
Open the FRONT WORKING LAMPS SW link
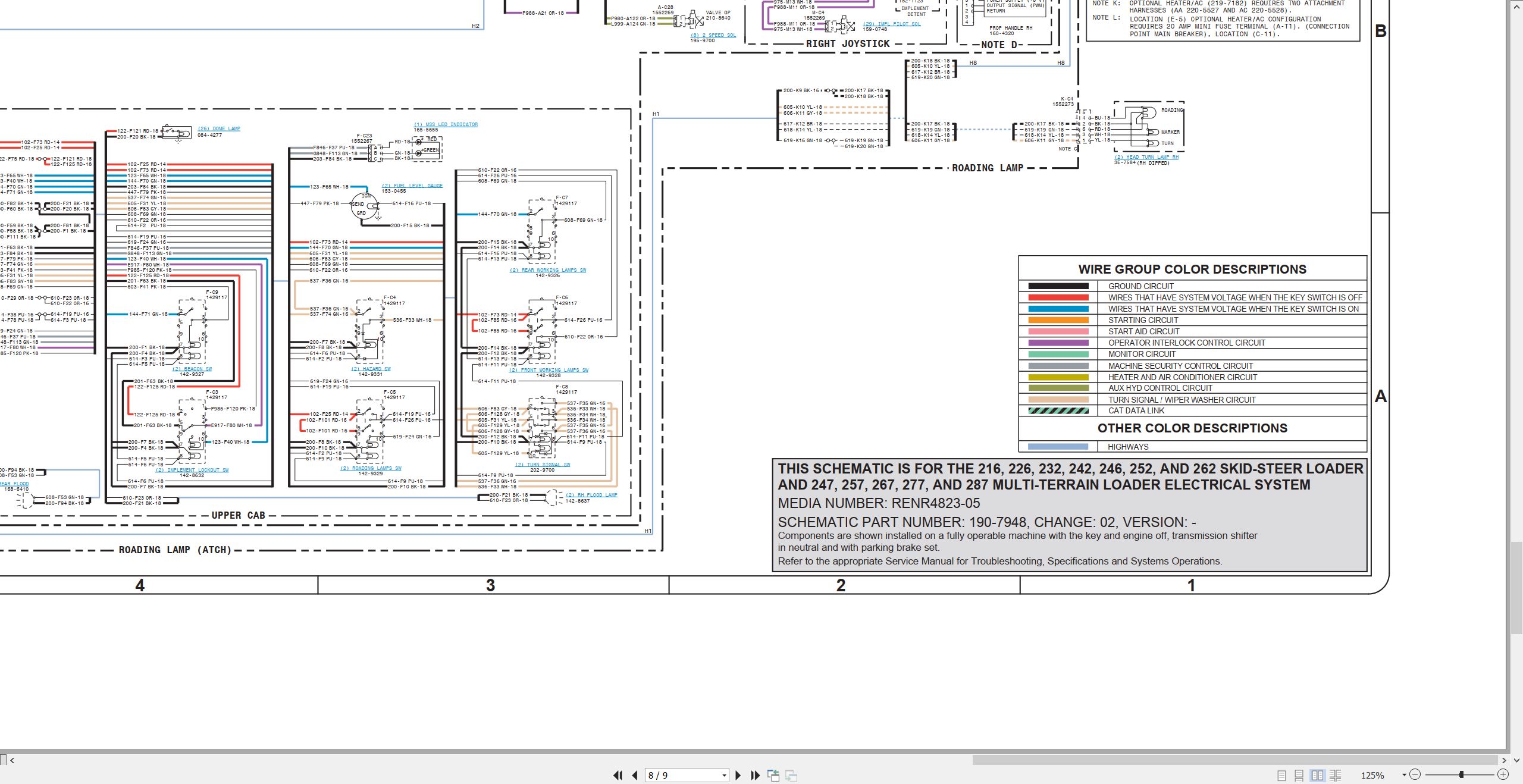(549, 370)
